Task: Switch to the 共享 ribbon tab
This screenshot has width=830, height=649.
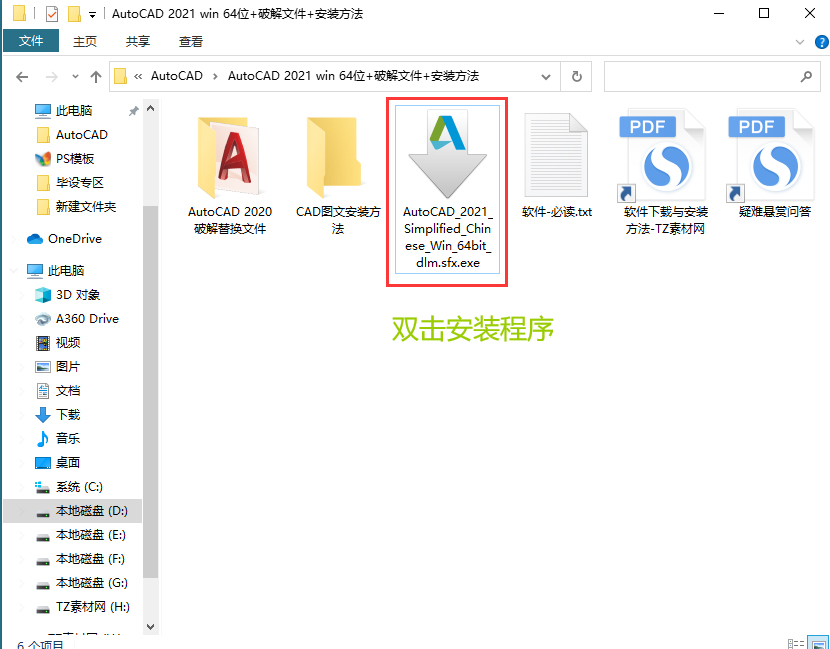Action: coord(138,41)
